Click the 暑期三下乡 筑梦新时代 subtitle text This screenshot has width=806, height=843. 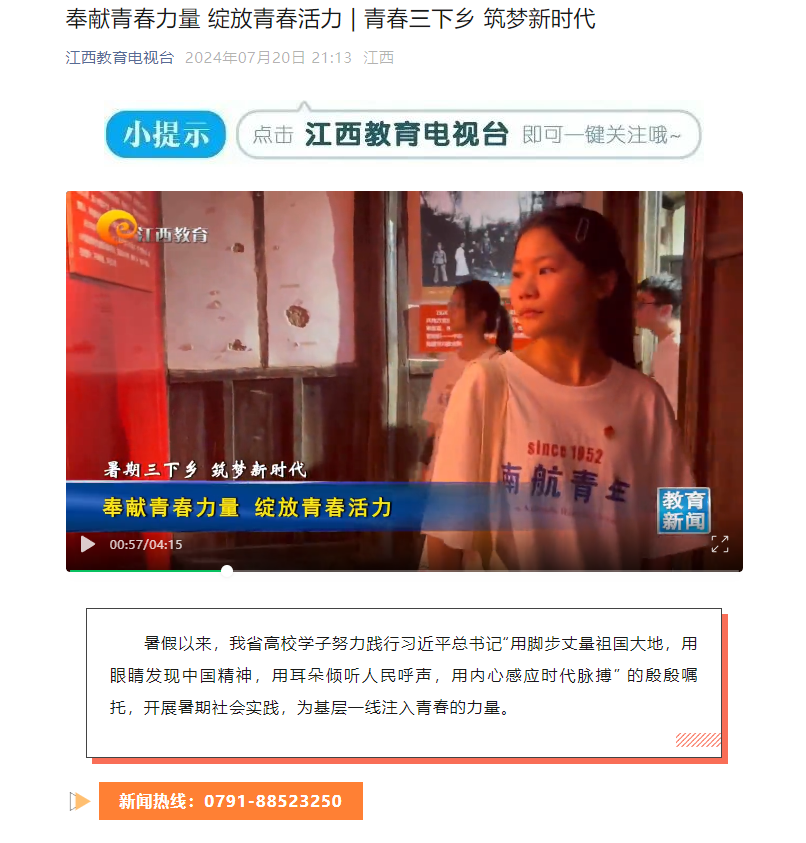click(205, 469)
